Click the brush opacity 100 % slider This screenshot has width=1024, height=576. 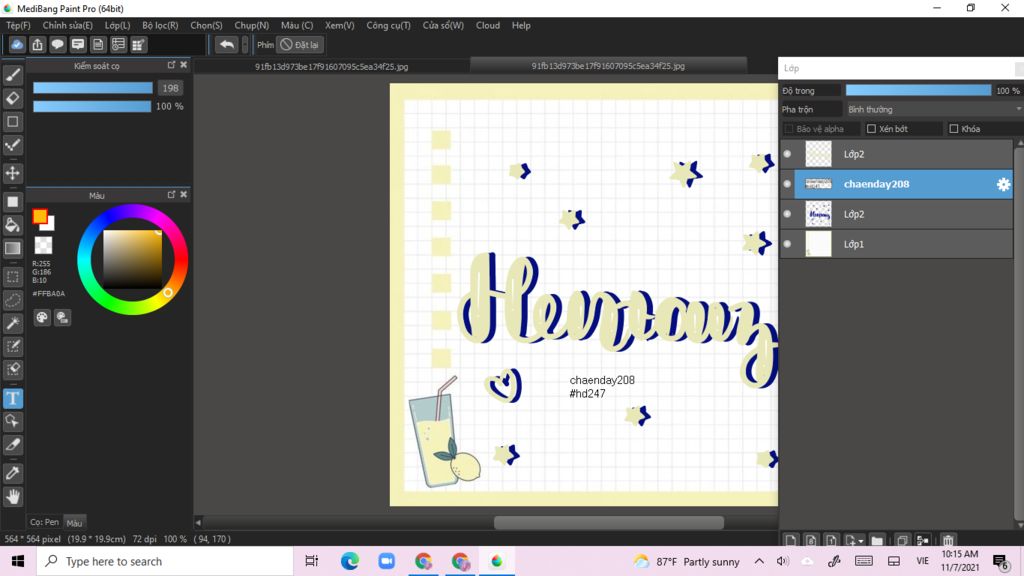tap(92, 106)
